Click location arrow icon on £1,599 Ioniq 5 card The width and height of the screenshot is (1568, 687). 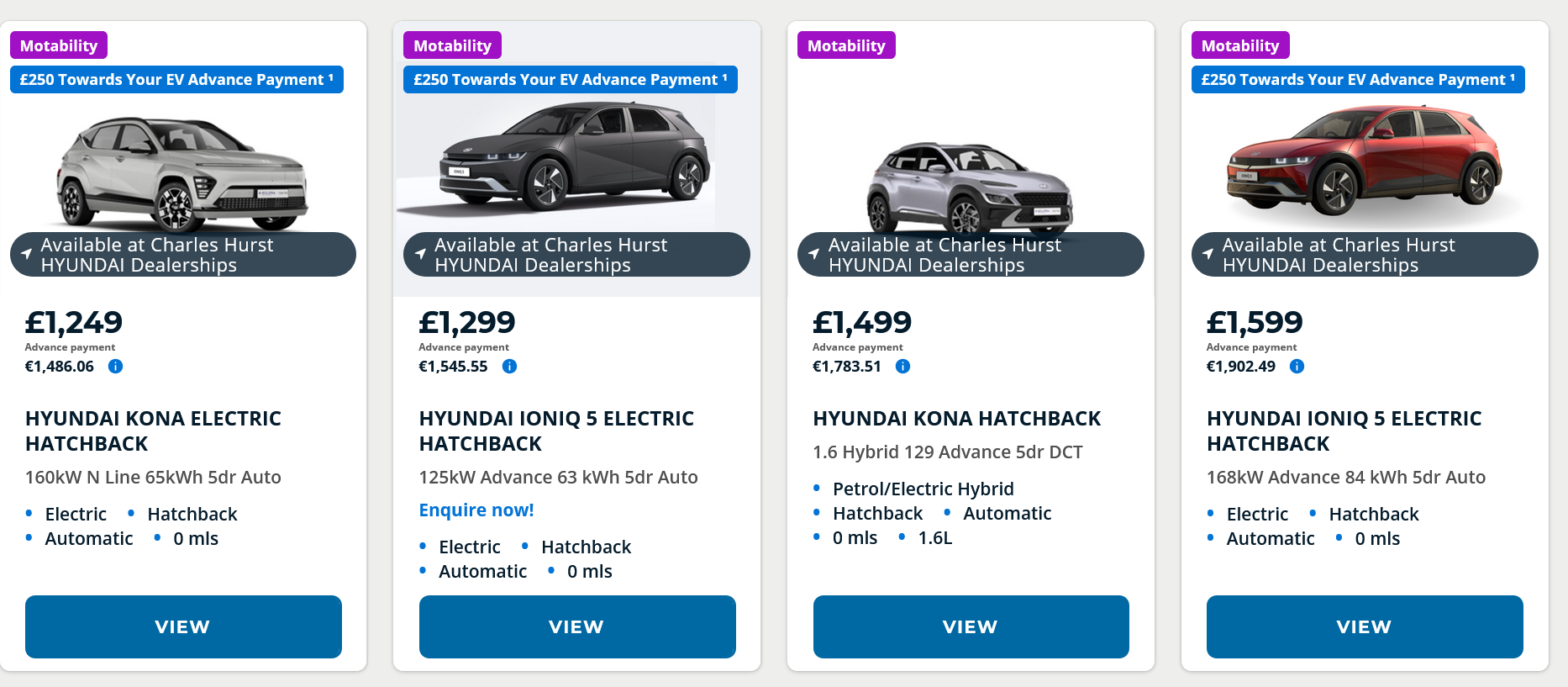tap(1208, 253)
